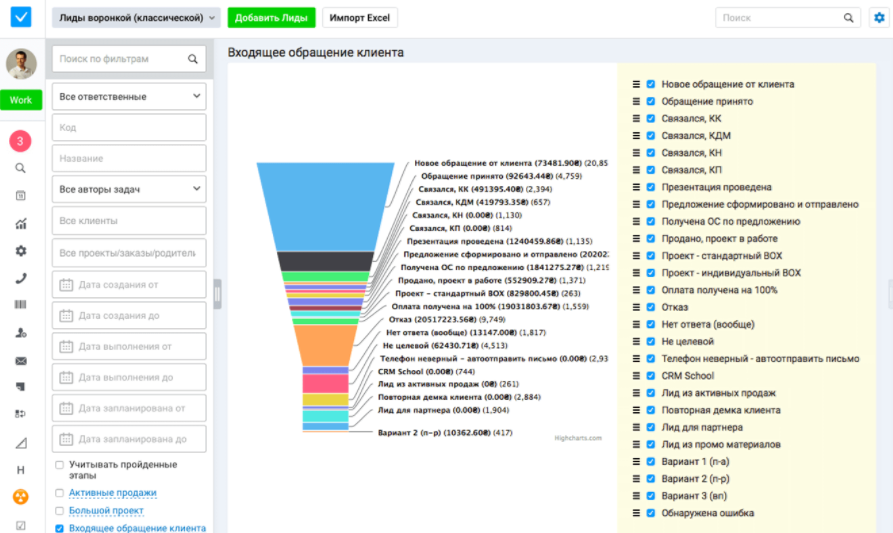Open the user avatar profile photo
Viewport: 893px width, 533px height.
(x=21, y=64)
